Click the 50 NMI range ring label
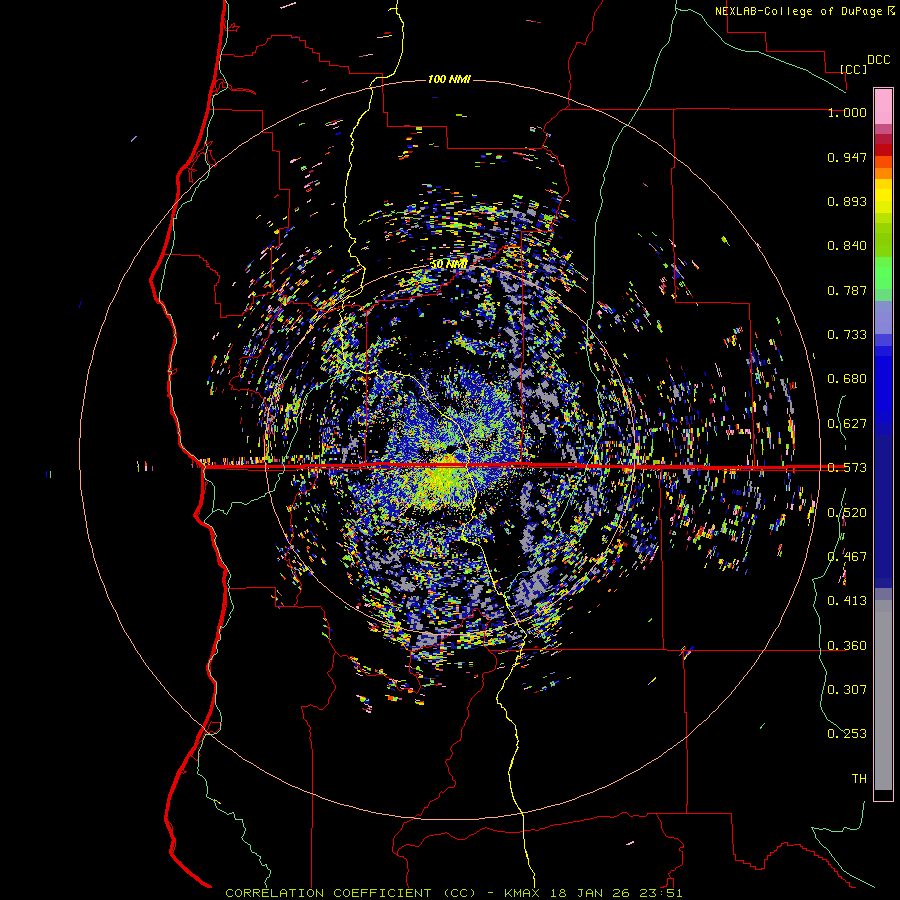 [x=449, y=264]
